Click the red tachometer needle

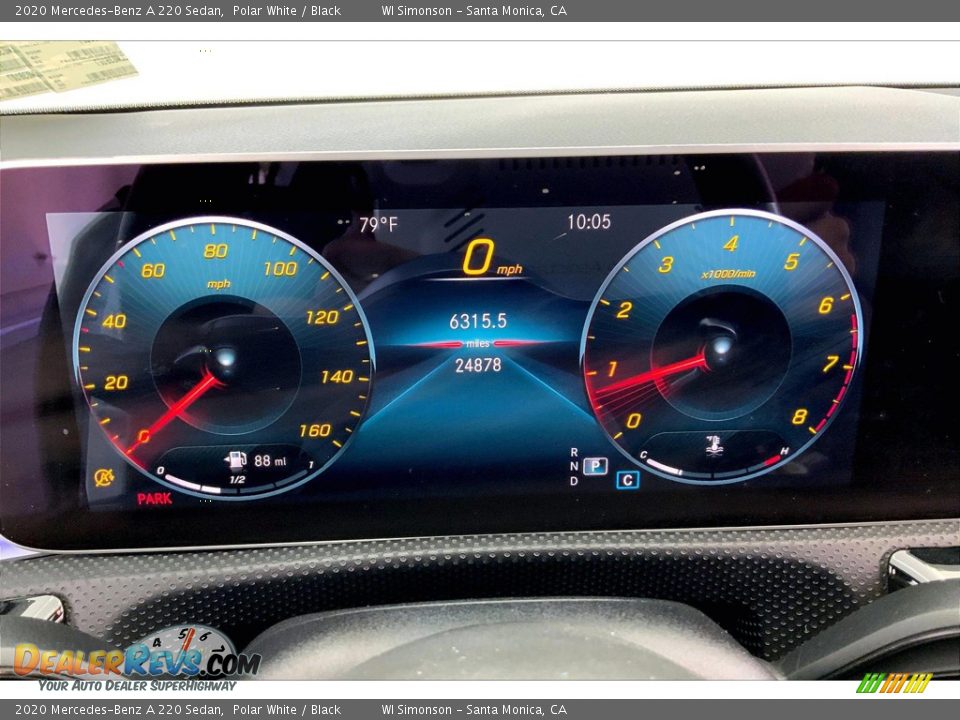pyautogui.click(x=653, y=374)
